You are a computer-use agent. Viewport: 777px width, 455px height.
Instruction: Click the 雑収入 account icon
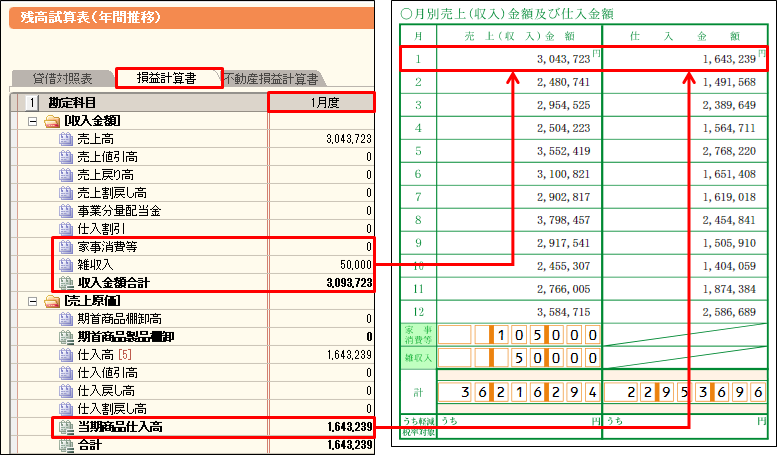(x=66, y=265)
